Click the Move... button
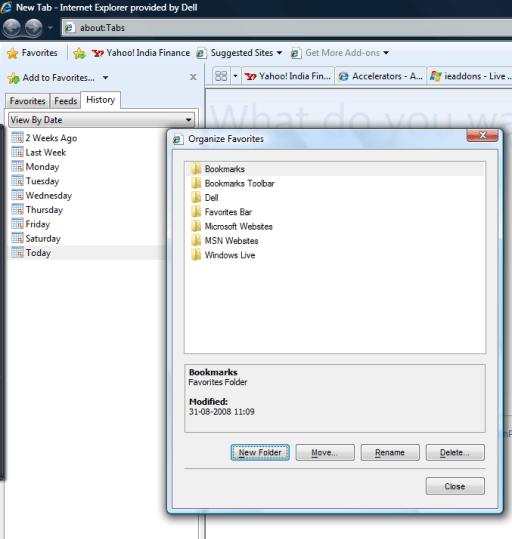The width and height of the screenshot is (512, 539). click(x=325, y=452)
